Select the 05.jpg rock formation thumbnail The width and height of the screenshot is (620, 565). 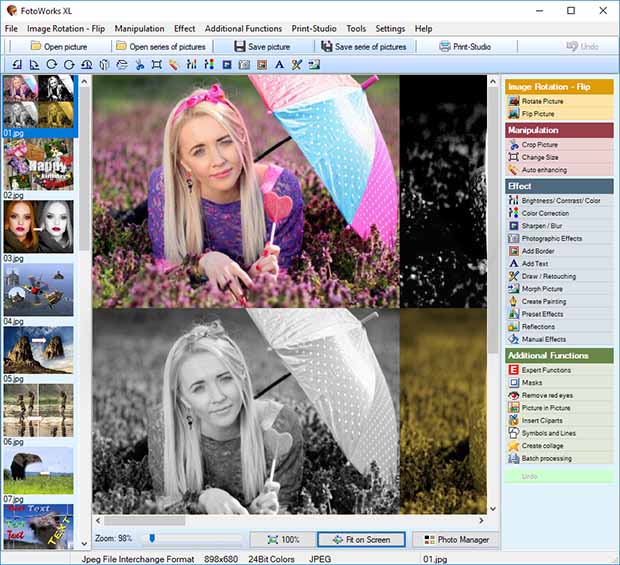click(x=38, y=350)
